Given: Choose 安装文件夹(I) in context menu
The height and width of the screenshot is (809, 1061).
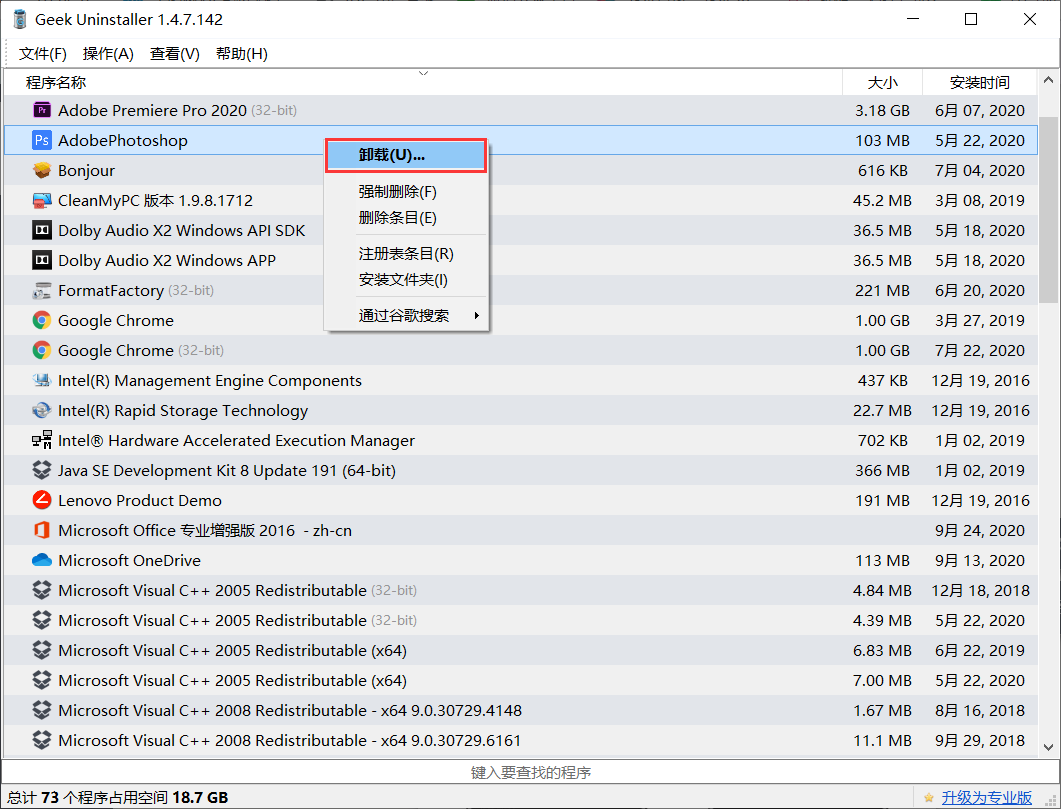Looking at the screenshot, I should pyautogui.click(x=406, y=279).
